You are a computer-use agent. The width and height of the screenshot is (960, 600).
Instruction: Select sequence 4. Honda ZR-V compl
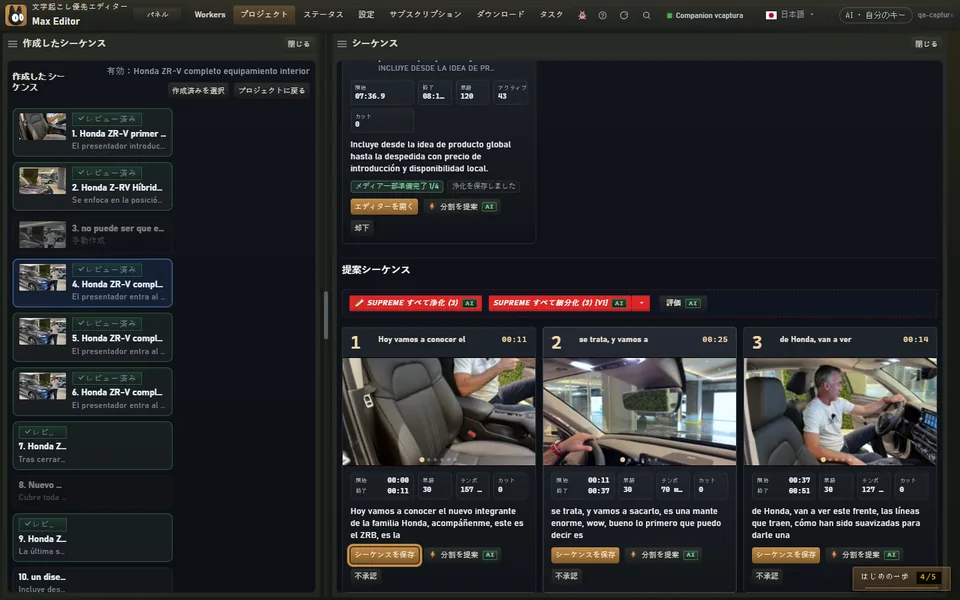[92, 283]
